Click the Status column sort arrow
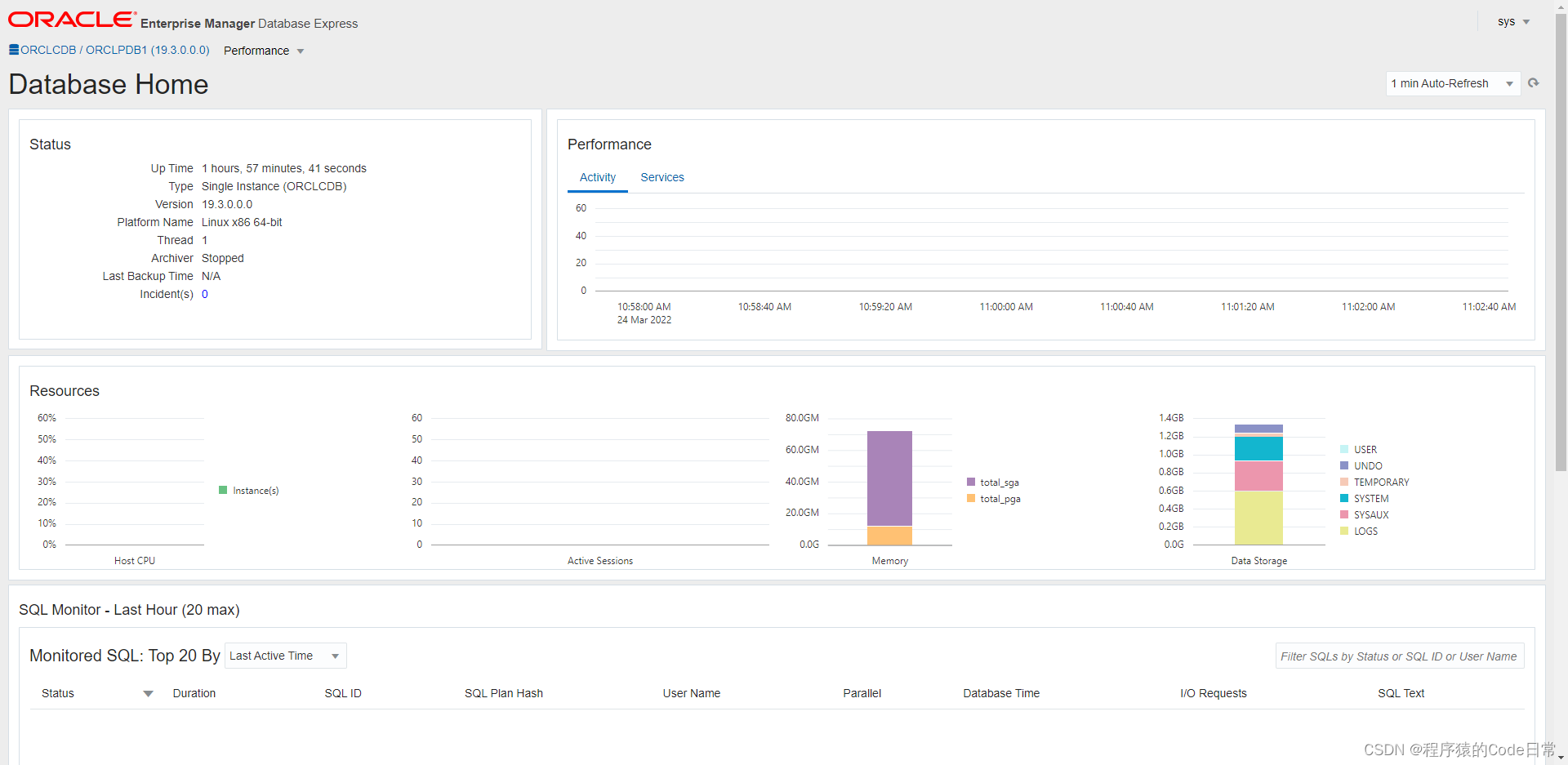 (x=148, y=694)
